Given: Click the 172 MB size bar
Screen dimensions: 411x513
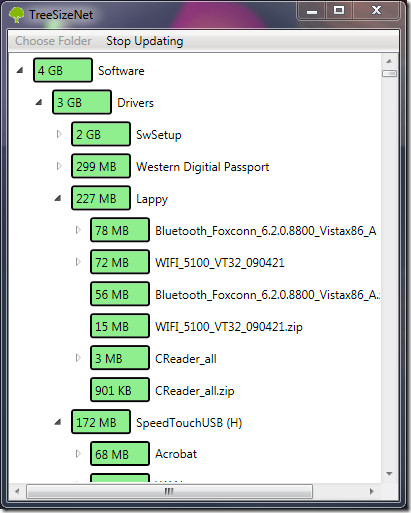Looking at the screenshot, I should pos(101,422).
